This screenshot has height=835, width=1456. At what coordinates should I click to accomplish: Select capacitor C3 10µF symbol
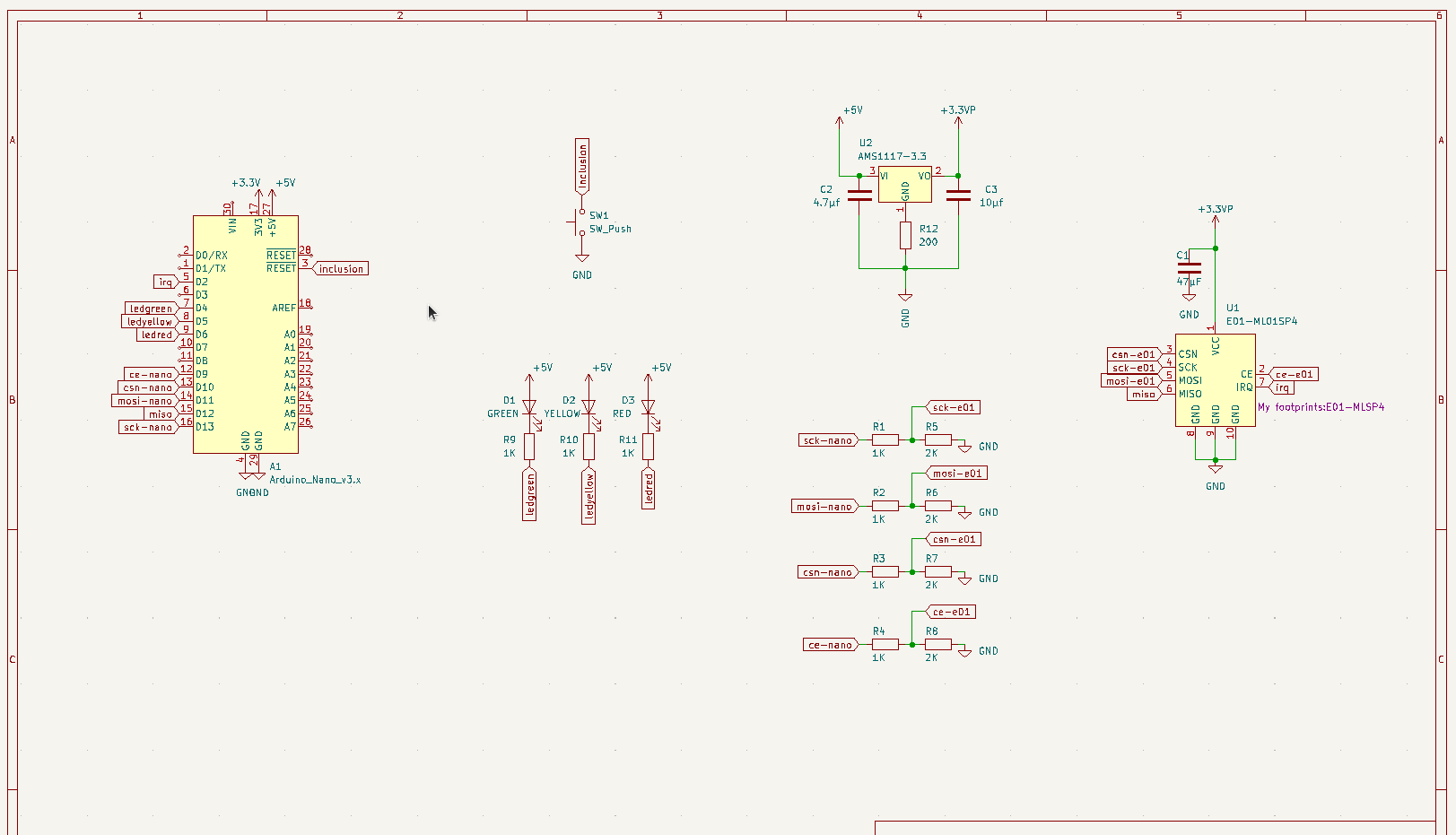[x=958, y=195]
